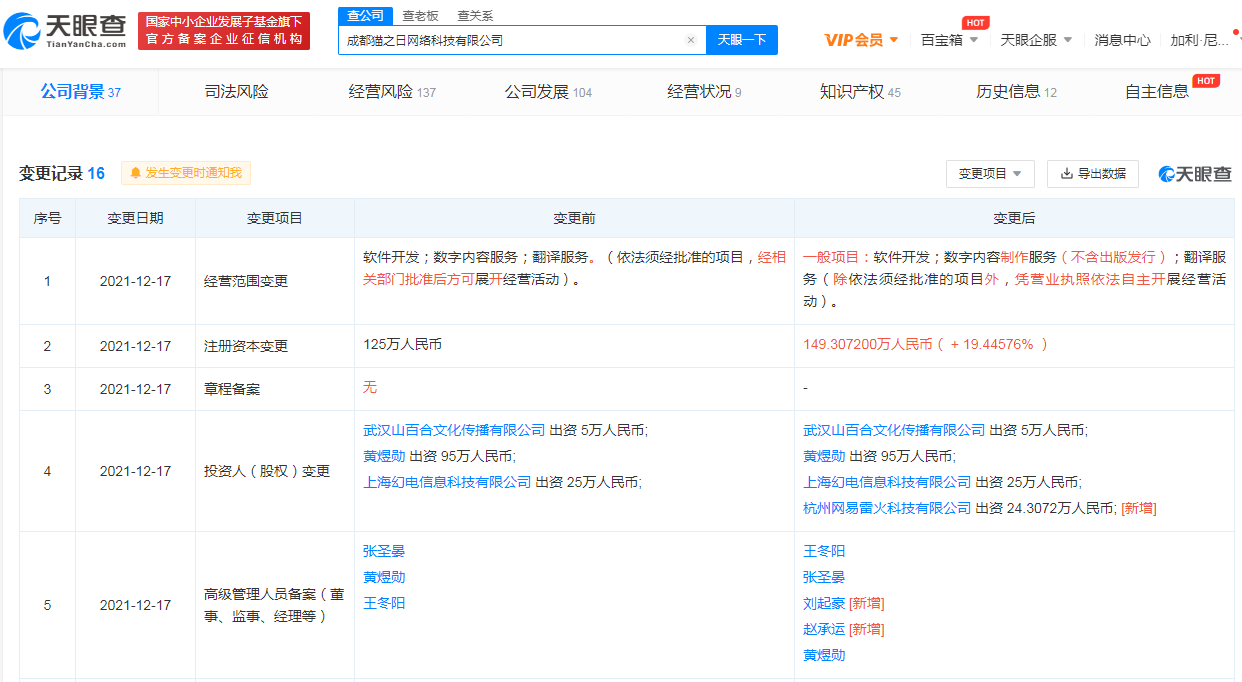The height and width of the screenshot is (682, 1242).
Task: Open 黄煜勋 investor link in 变更前 column of row 4
Action: pyautogui.click(x=384, y=456)
